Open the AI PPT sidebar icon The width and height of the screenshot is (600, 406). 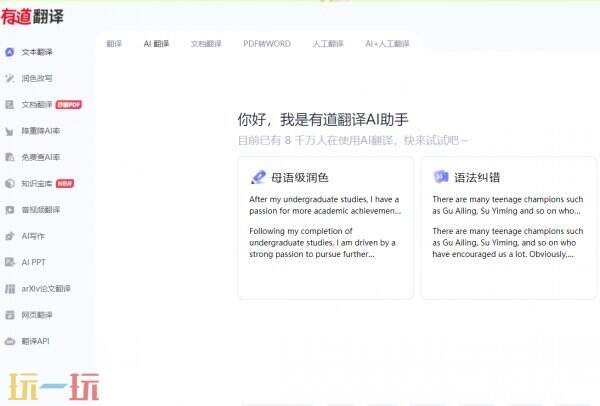click(x=10, y=262)
